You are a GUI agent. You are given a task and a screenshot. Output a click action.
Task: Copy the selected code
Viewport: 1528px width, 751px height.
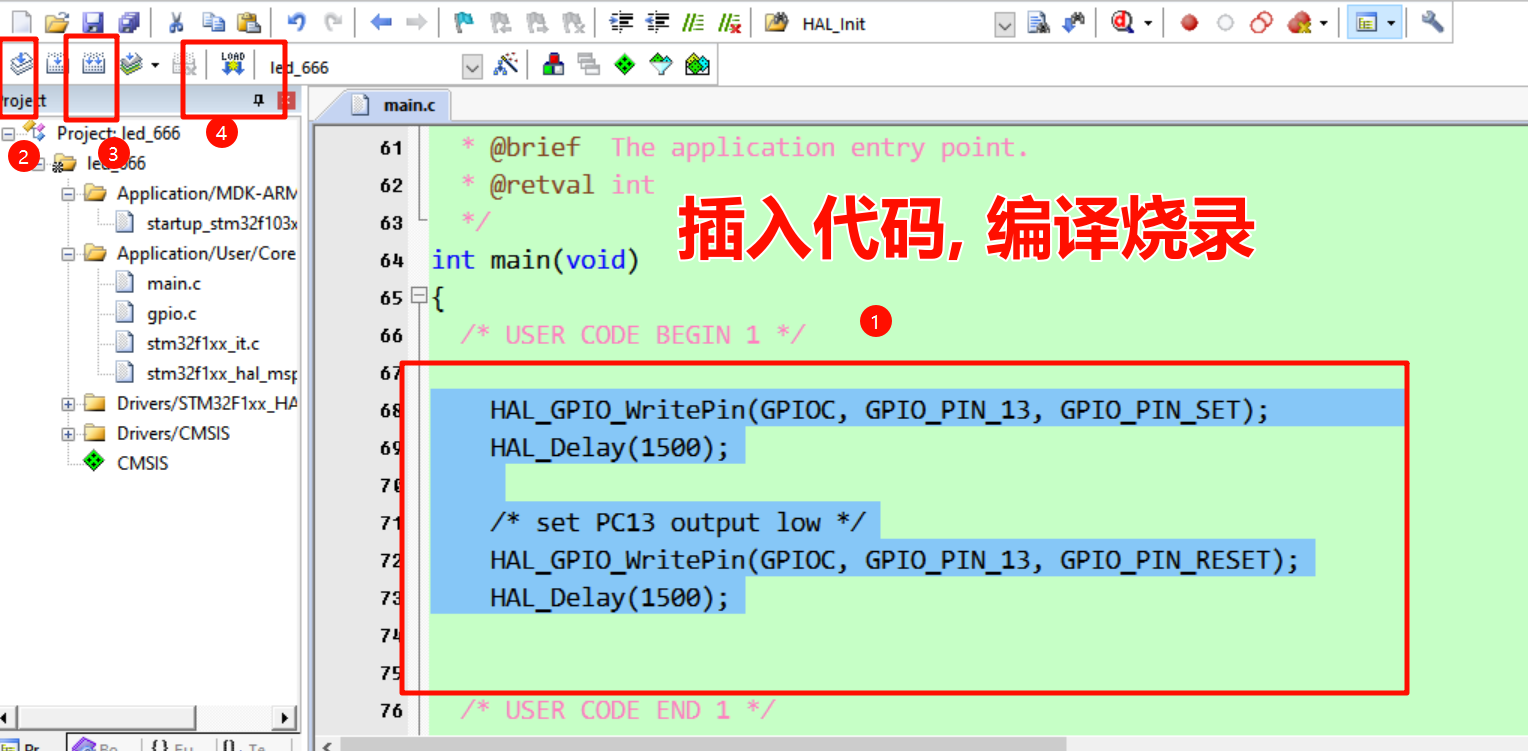point(213,23)
